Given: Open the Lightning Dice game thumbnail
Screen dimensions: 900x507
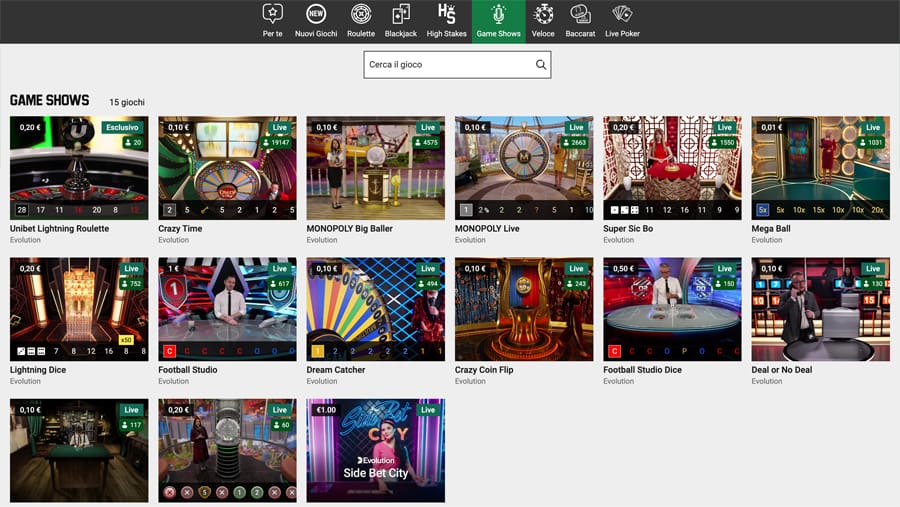Looking at the screenshot, I should [x=79, y=309].
